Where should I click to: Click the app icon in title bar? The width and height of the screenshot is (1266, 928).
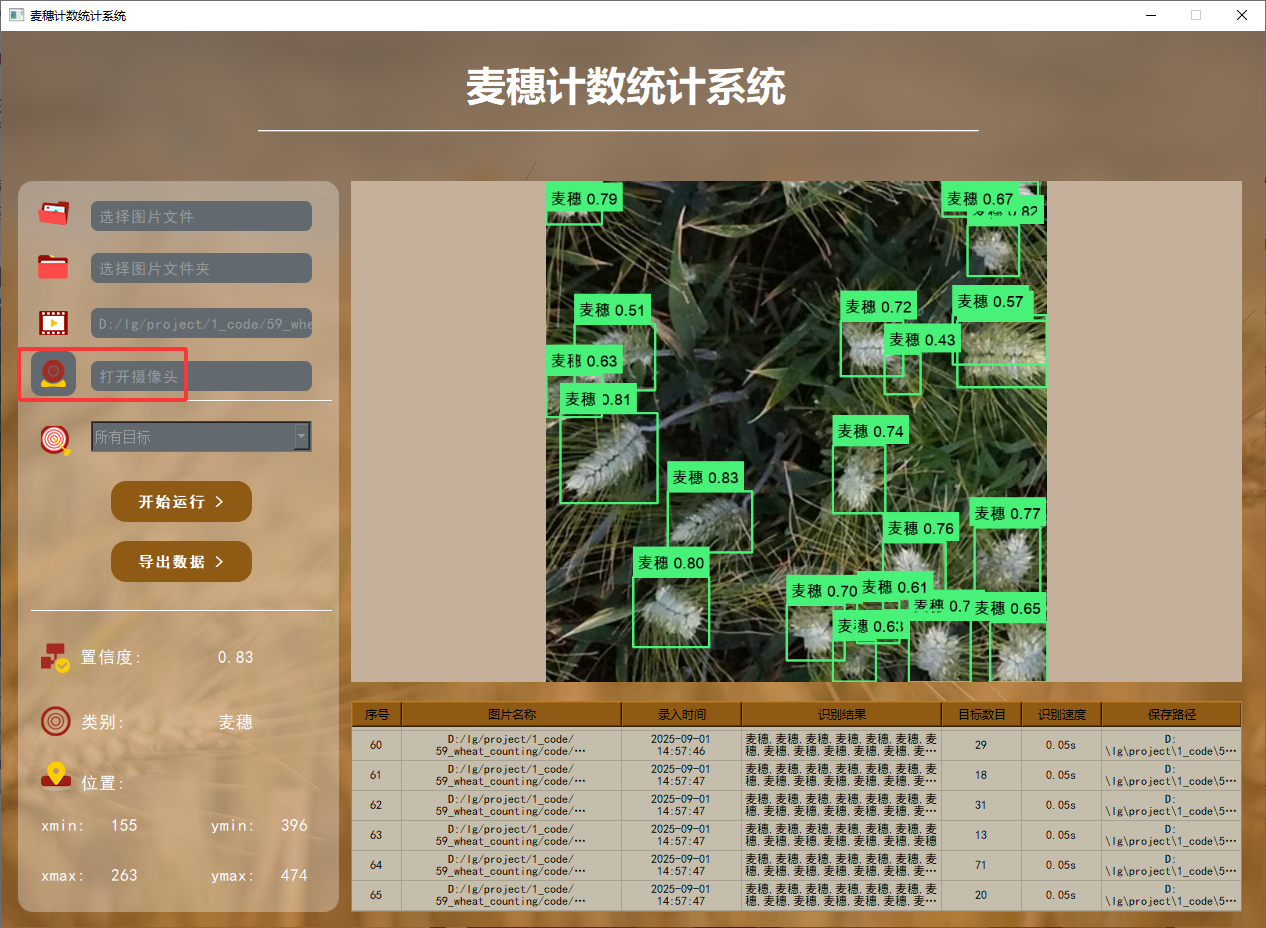click(16, 15)
